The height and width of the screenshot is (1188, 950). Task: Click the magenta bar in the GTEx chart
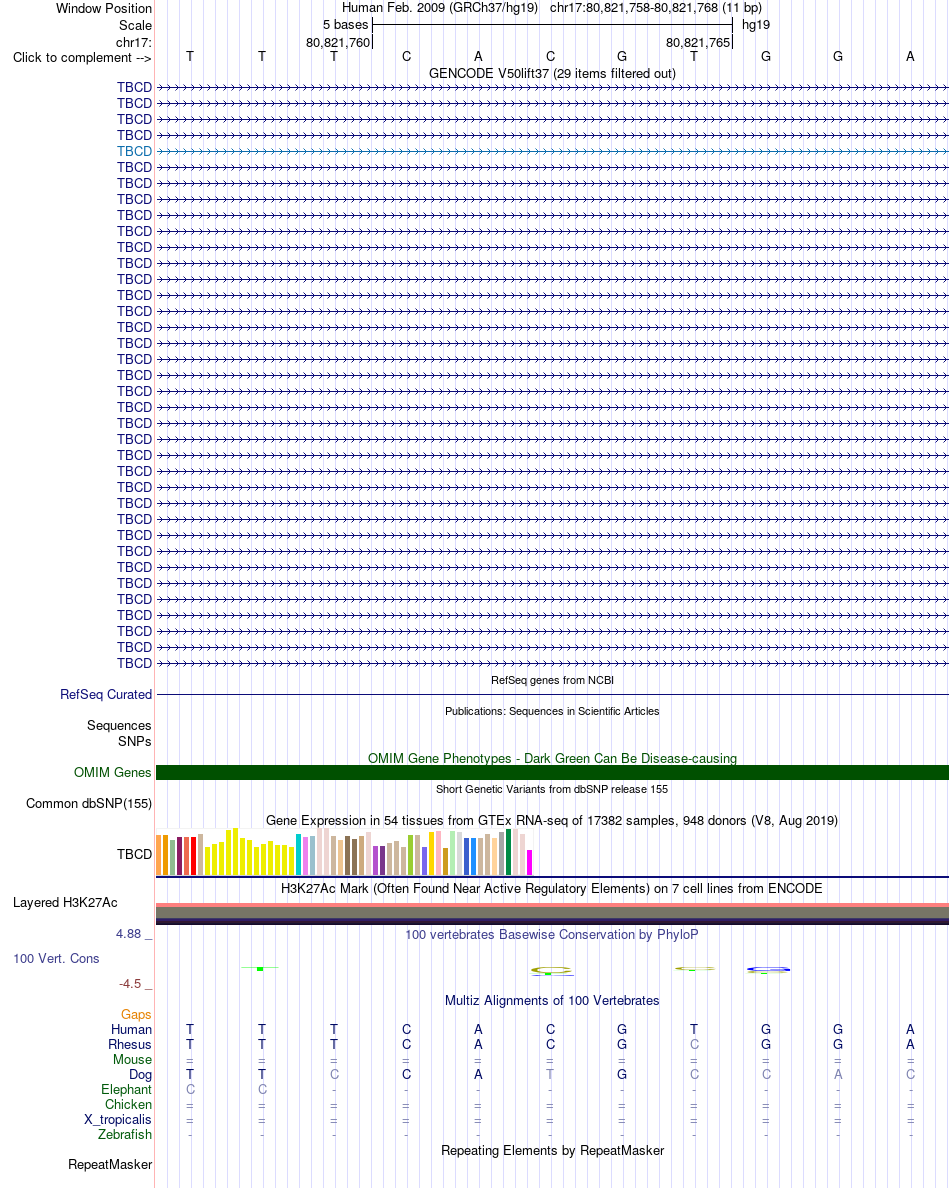click(x=530, y=863)
